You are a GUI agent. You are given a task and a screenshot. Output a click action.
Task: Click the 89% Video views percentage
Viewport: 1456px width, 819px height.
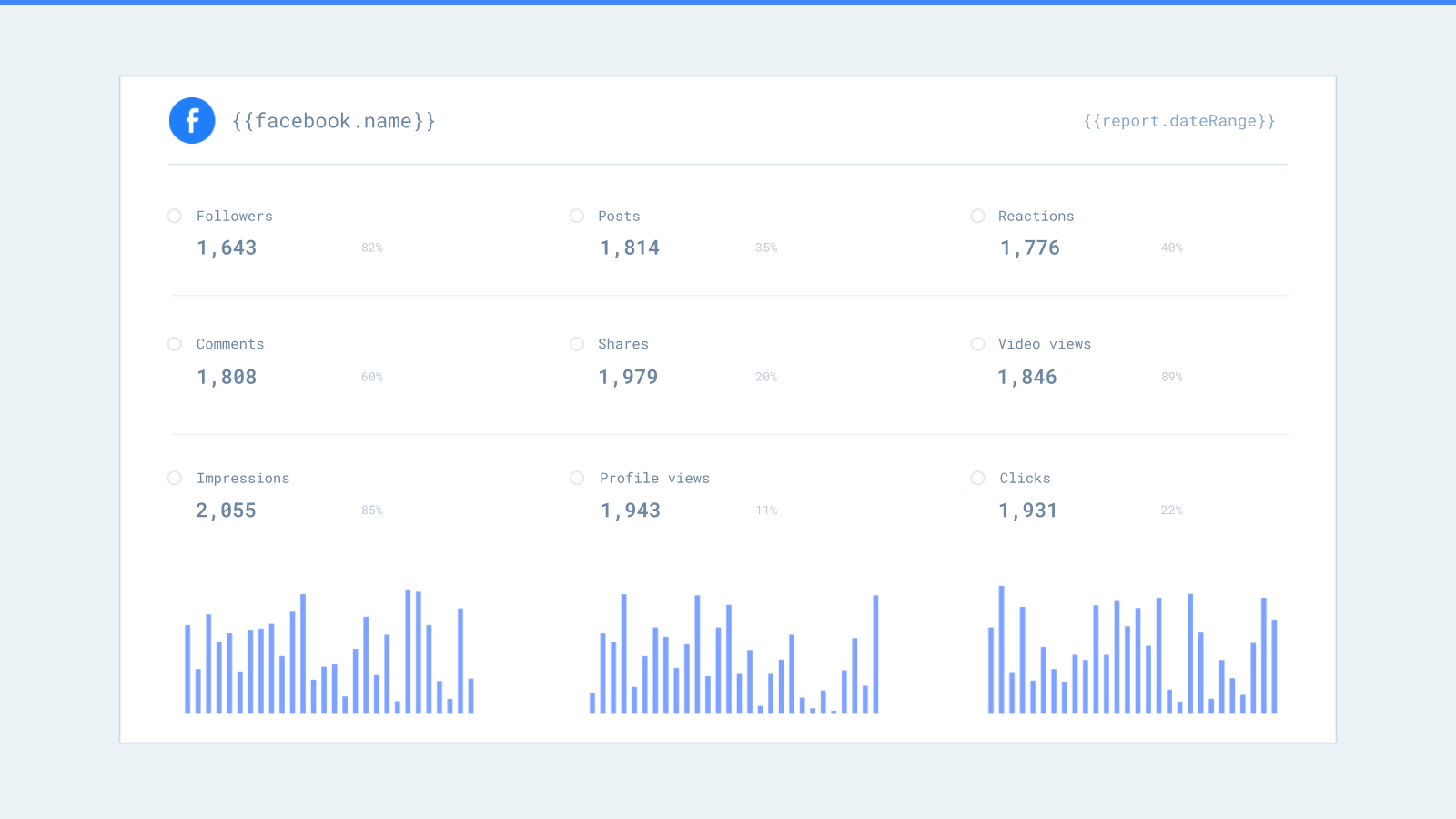[x=1172, y=377]
